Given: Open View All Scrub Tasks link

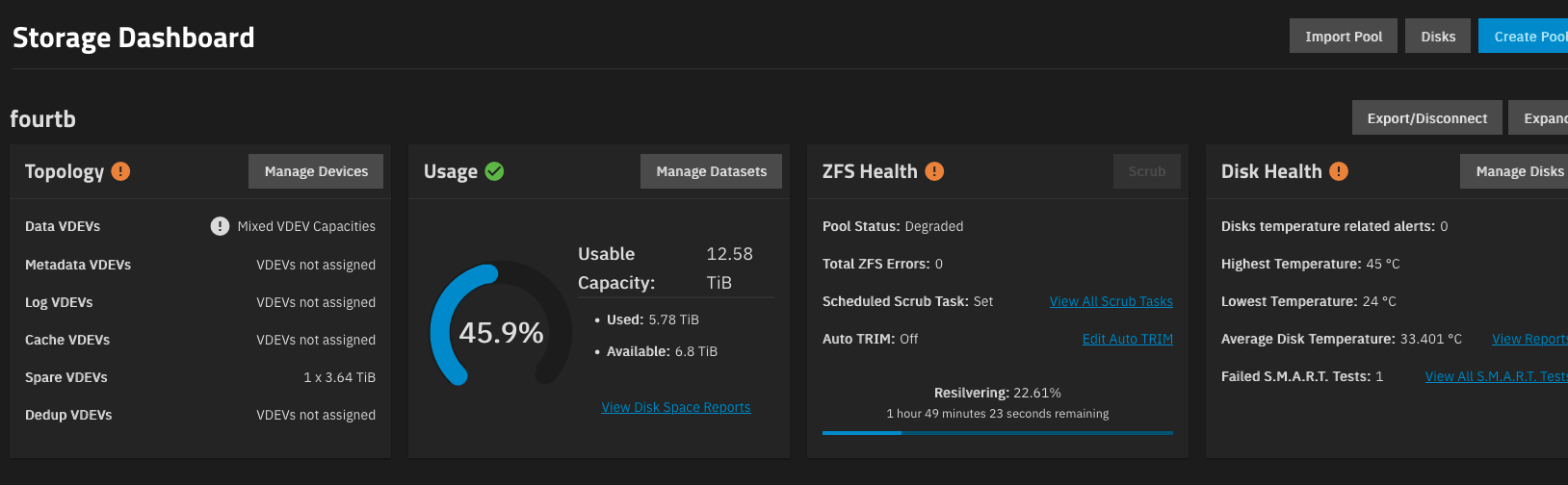Looking at the screenshot, I should pos(1111,301).
